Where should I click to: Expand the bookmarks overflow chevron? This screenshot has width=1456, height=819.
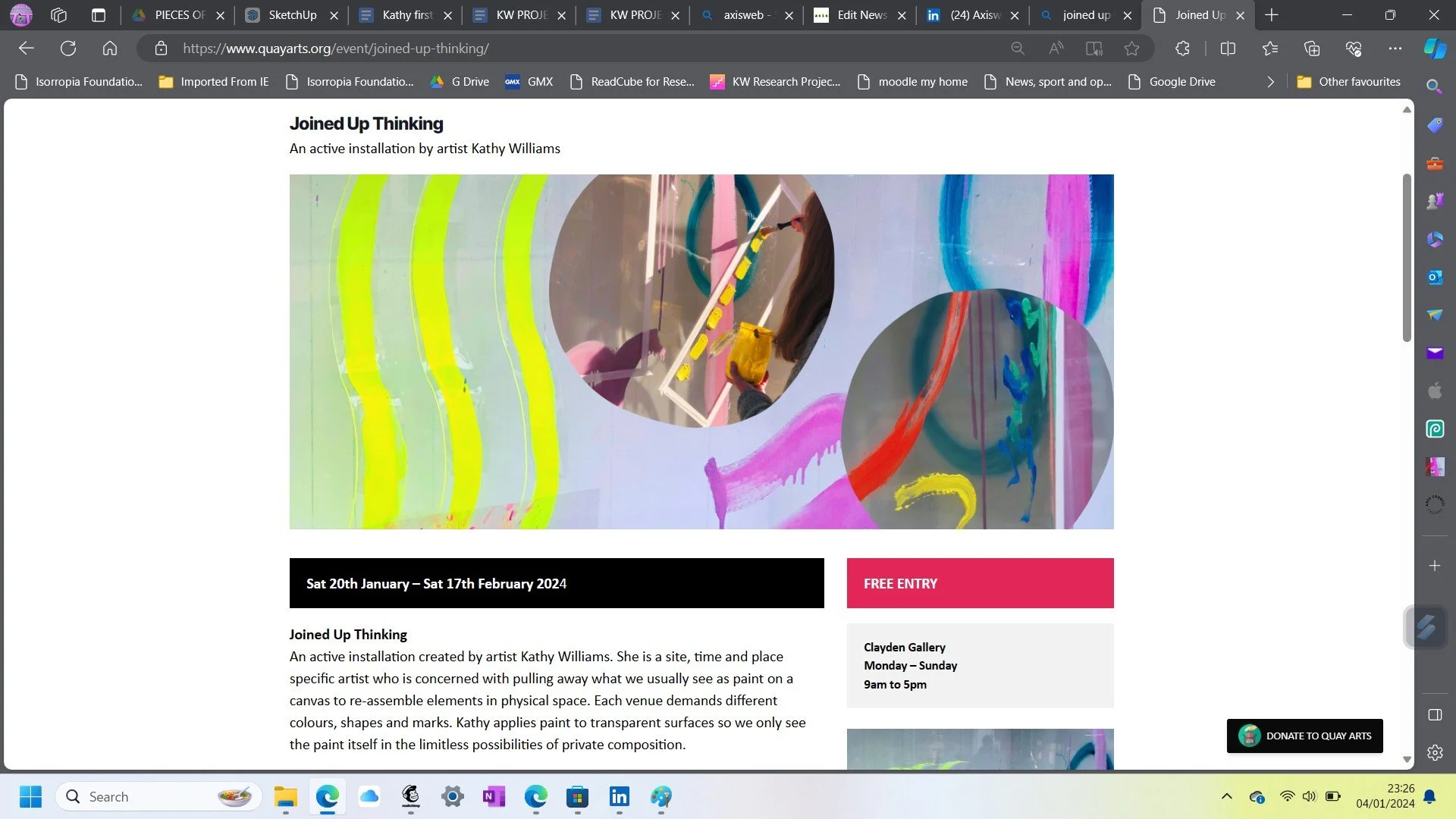(x=1270, y=82)
